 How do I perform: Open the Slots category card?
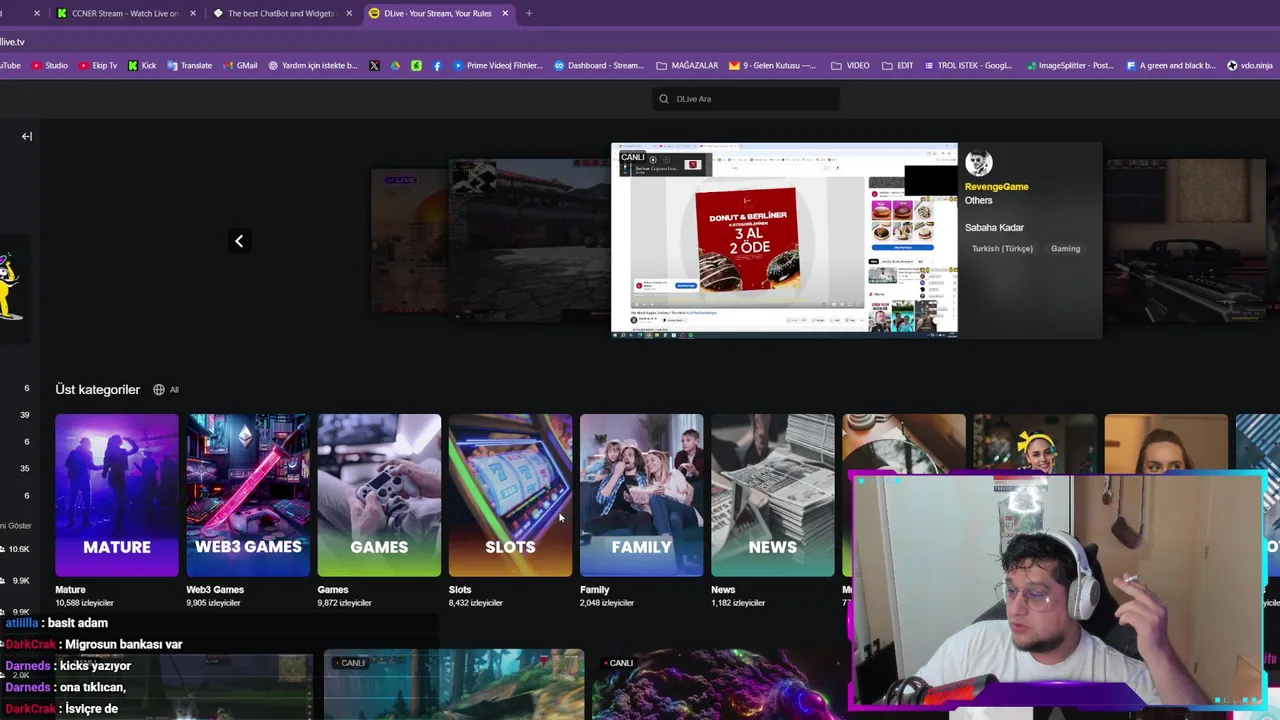tap(510, 495)
